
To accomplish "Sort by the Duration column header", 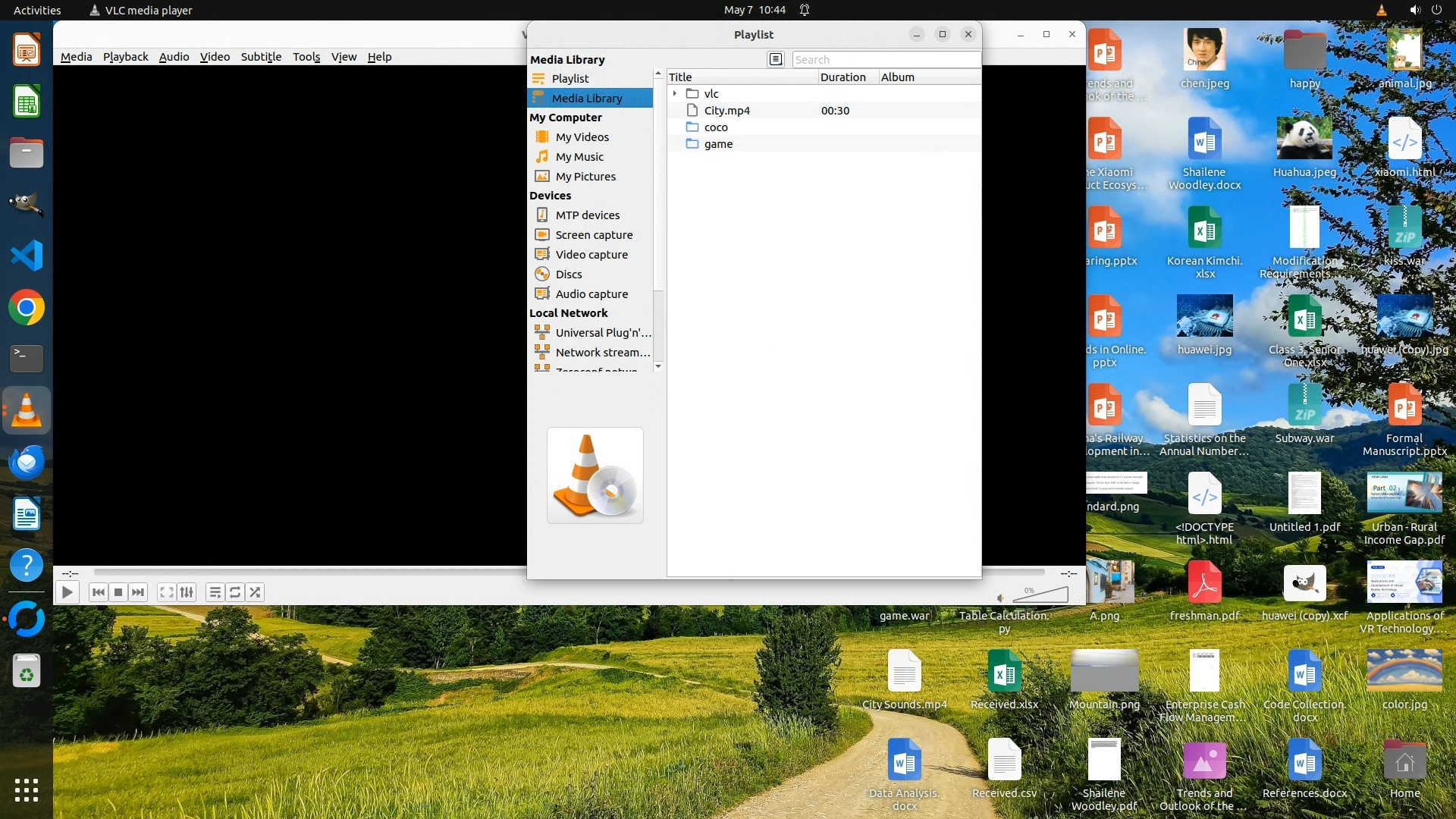I will pos(843,77).
